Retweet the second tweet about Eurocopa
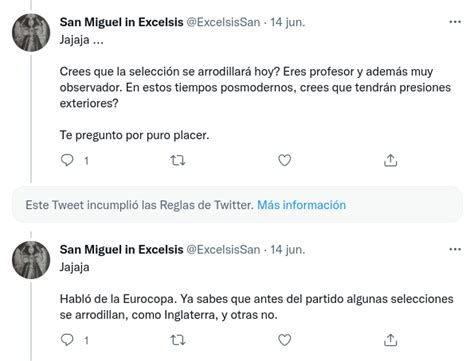Image resolution: width=474 pixels, height=361 pixels. [x=178, y=340]
